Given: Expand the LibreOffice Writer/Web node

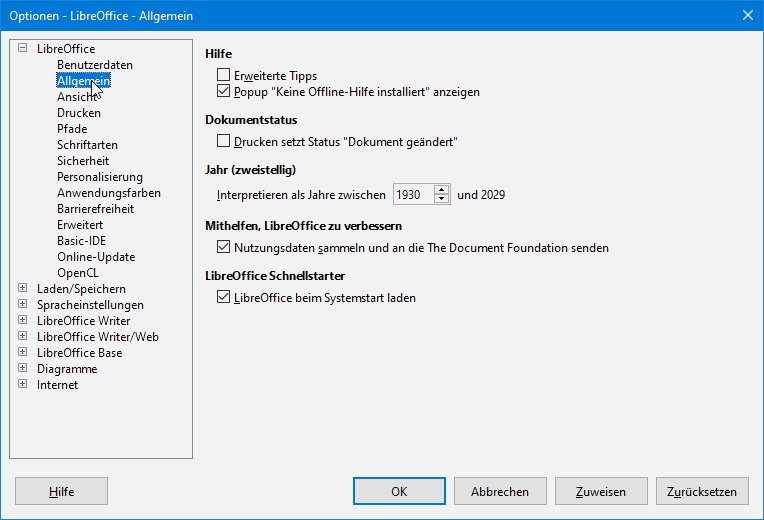Looking at the screenshot, I should [22, 336].
